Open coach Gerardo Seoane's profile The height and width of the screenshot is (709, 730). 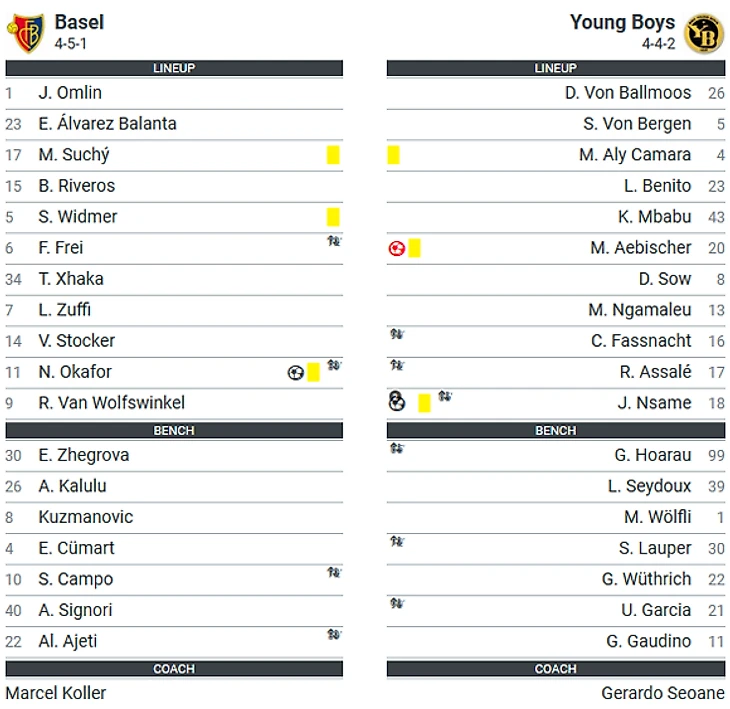662,693
